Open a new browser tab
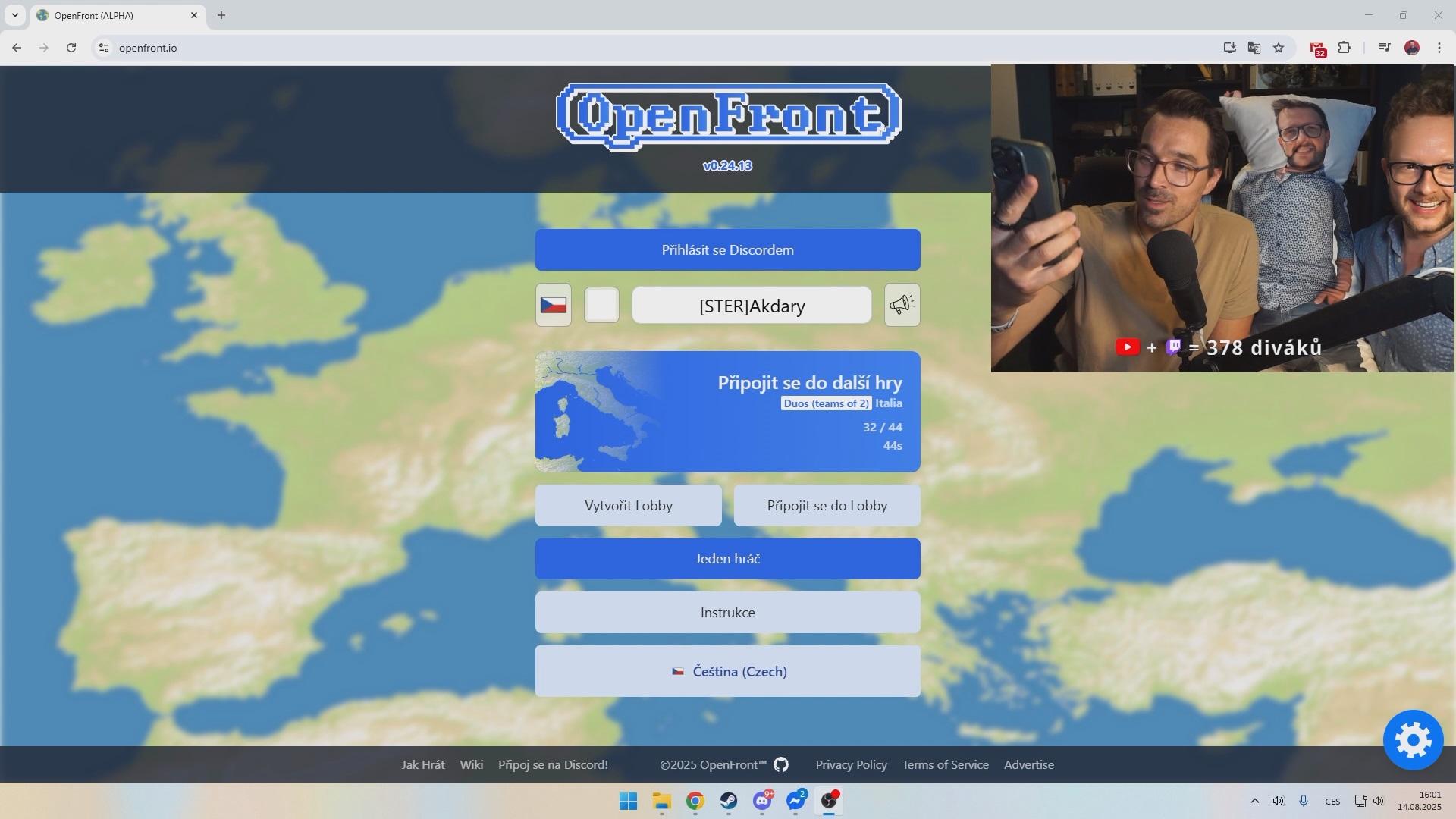 tap(221, 15)
